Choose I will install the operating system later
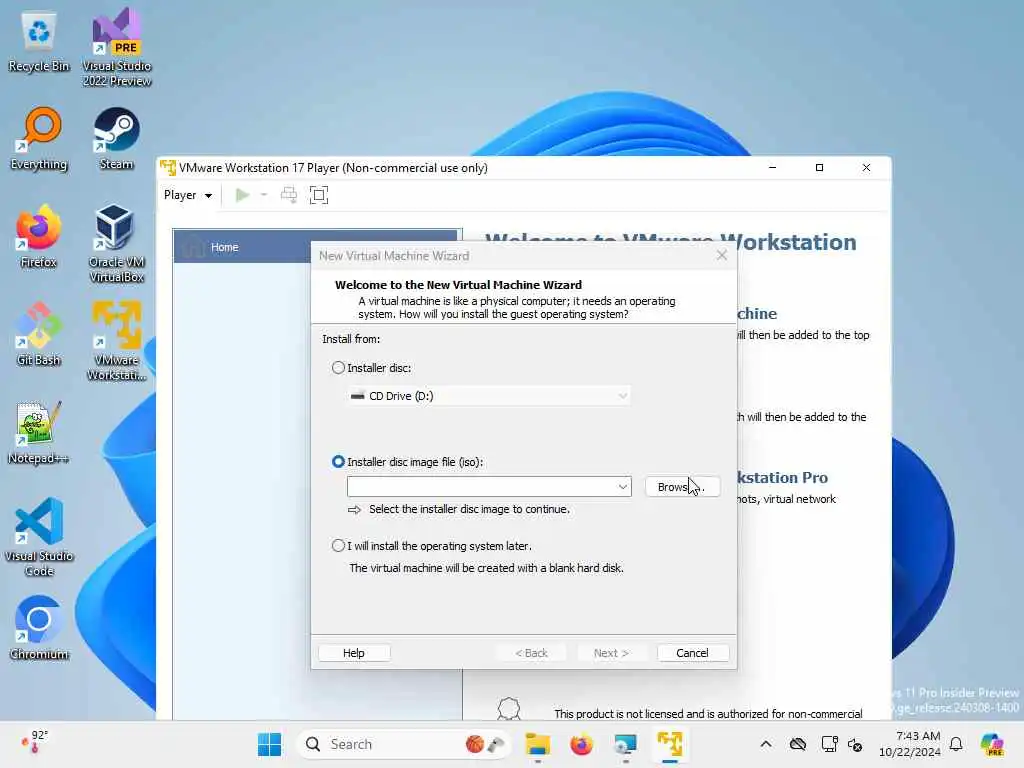1024x768 pixels. (338, 545)
